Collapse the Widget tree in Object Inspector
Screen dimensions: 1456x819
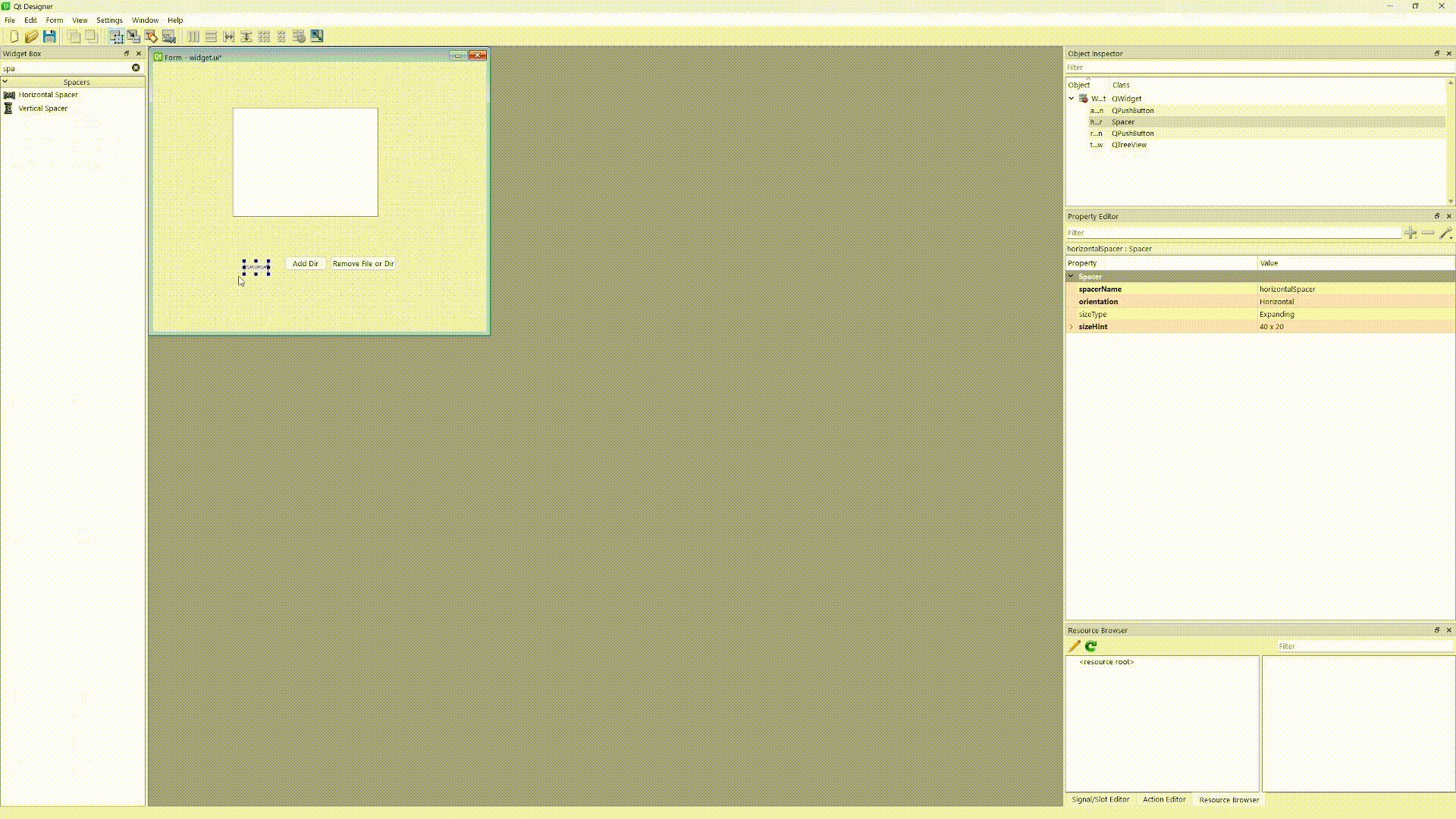pyautogui.click(x=1072, y=98)
